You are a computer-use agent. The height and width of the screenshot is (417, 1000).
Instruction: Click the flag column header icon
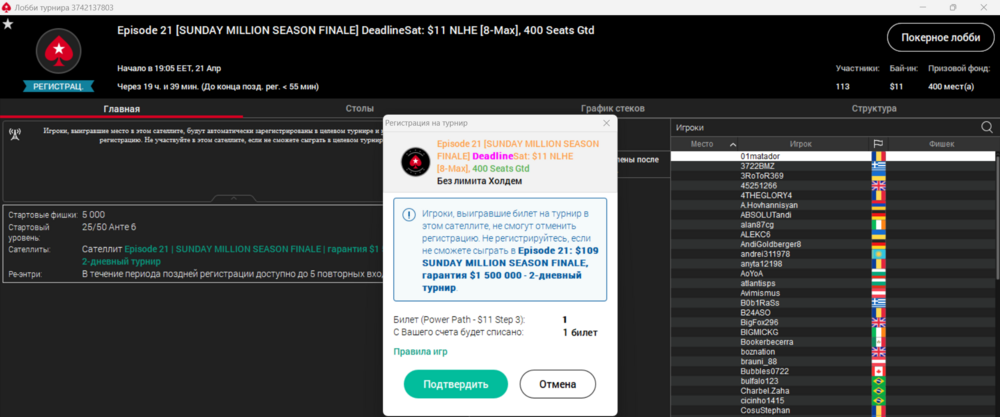878,145
